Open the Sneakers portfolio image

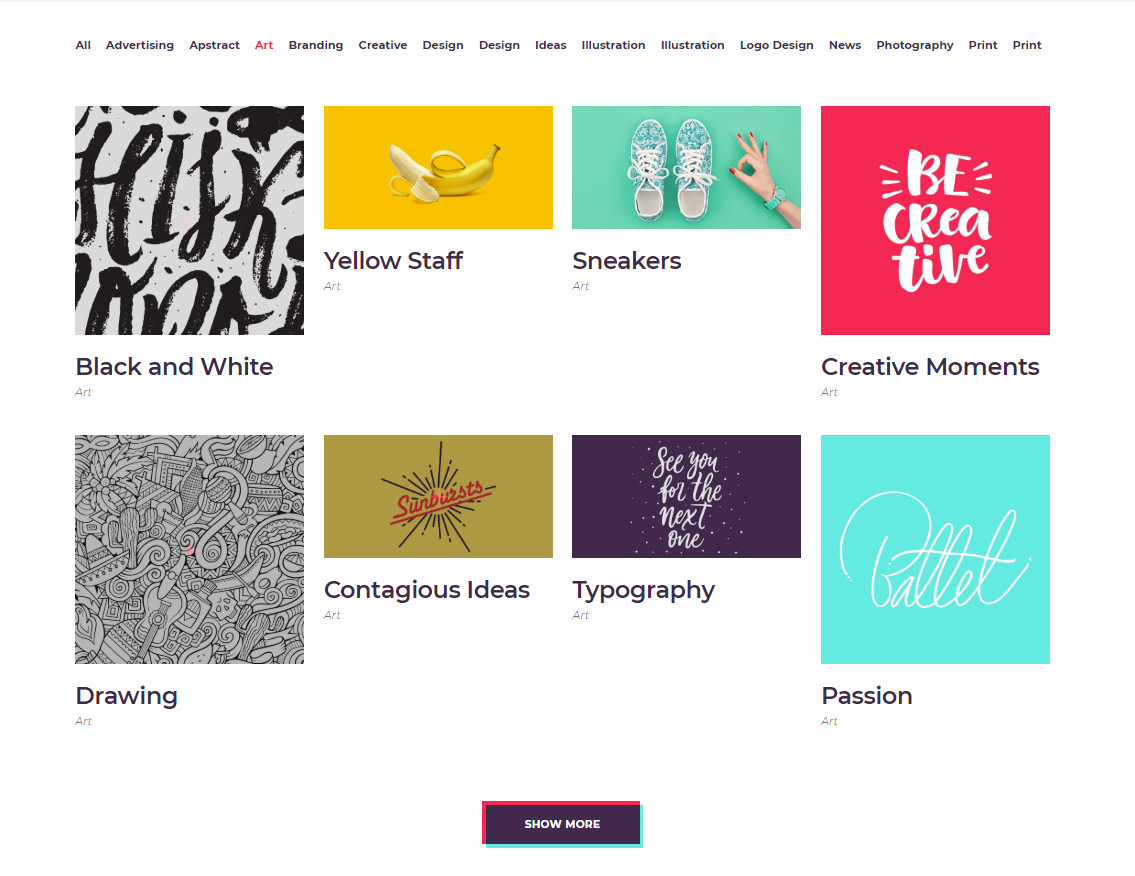pos(686,167)
